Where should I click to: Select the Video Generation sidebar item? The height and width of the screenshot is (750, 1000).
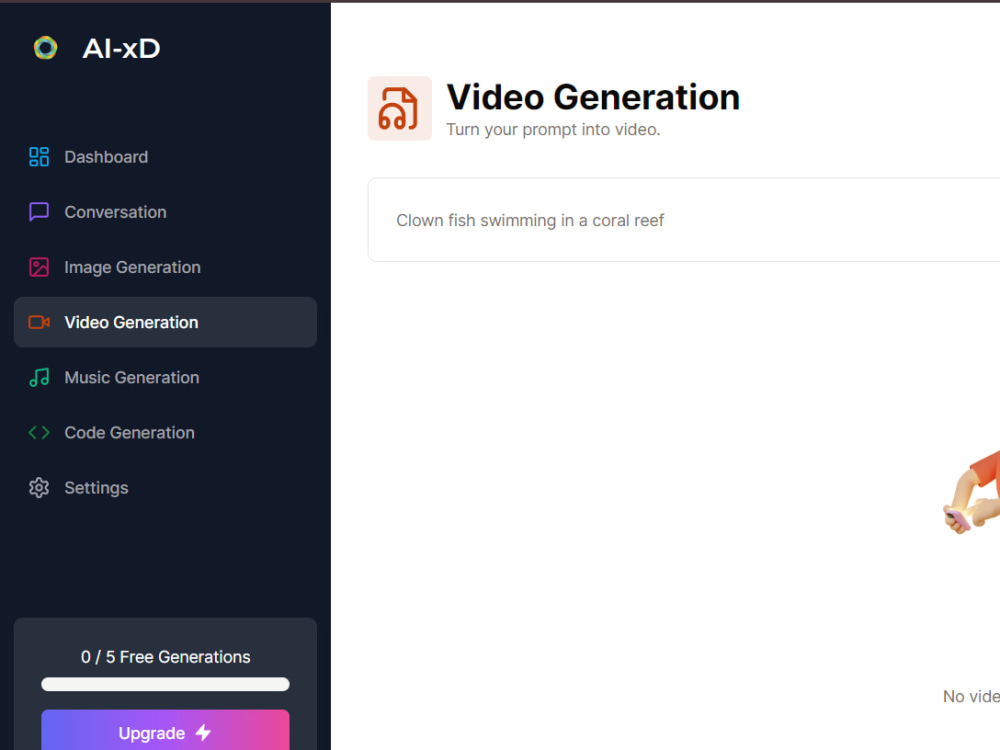[x=165, y=322]
